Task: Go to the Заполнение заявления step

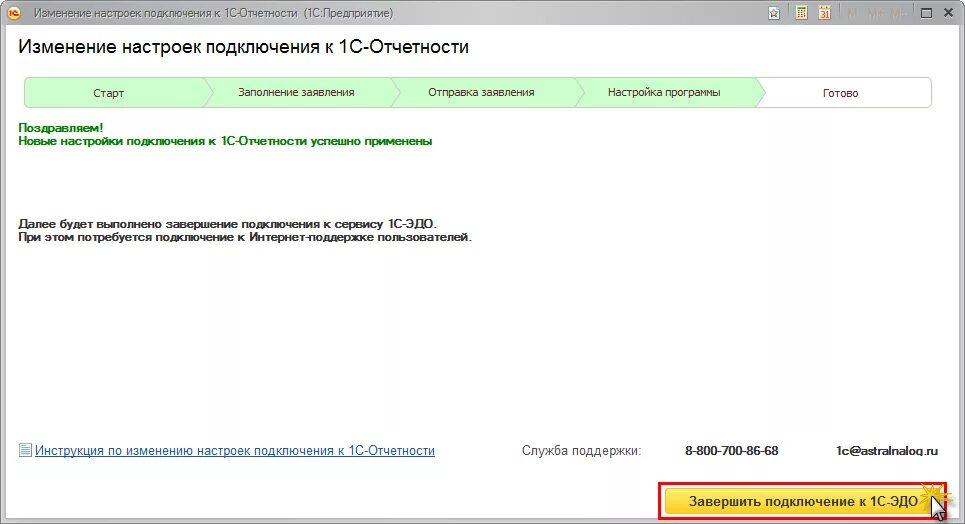Action: tap(297, 93)
